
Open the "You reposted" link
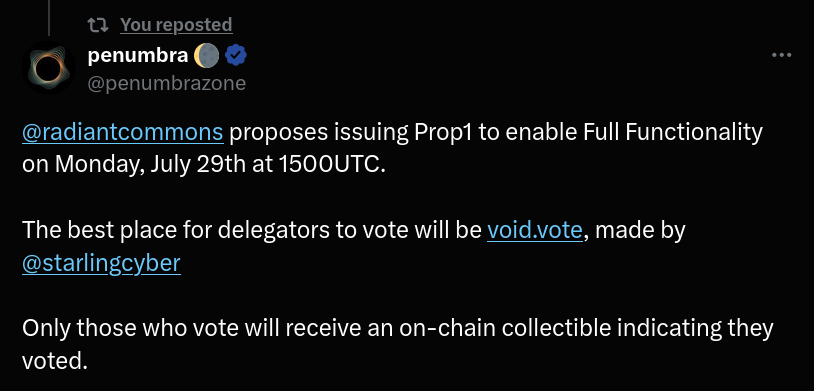point(176,24)
